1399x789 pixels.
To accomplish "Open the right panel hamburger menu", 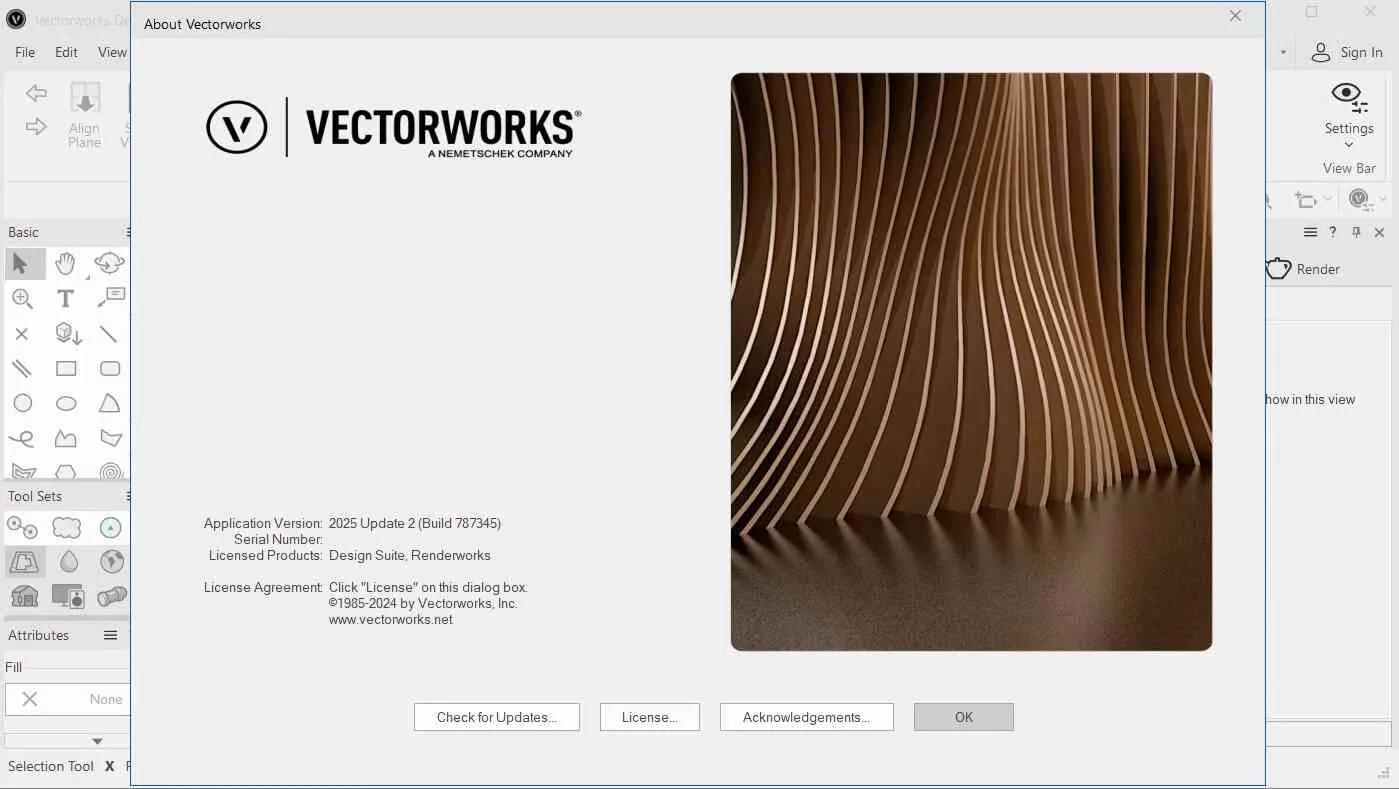I will click(x=1310, y=232).
